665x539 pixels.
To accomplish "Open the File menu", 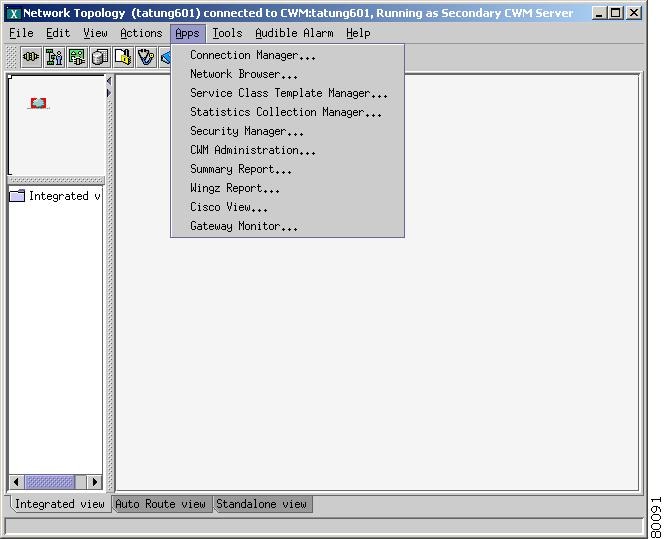I will [x=21, y=33].
